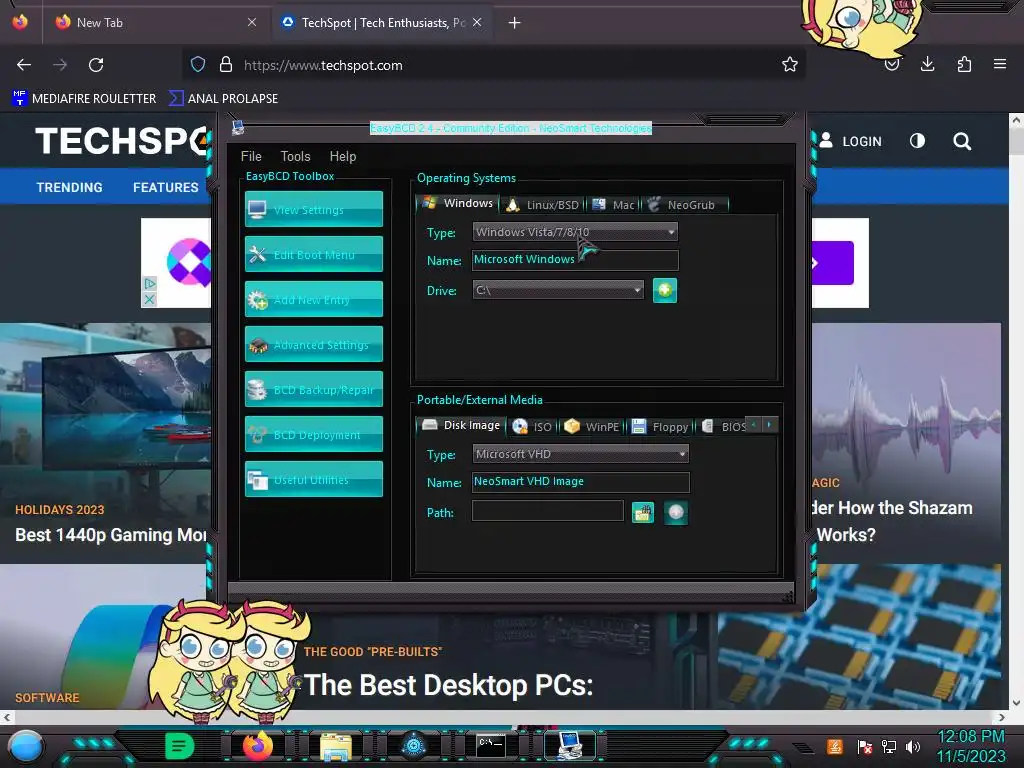The width and height of the screenshot is (1024, 768).
Task: Switch to the NeoGrub tab
Action: (682, 204)
